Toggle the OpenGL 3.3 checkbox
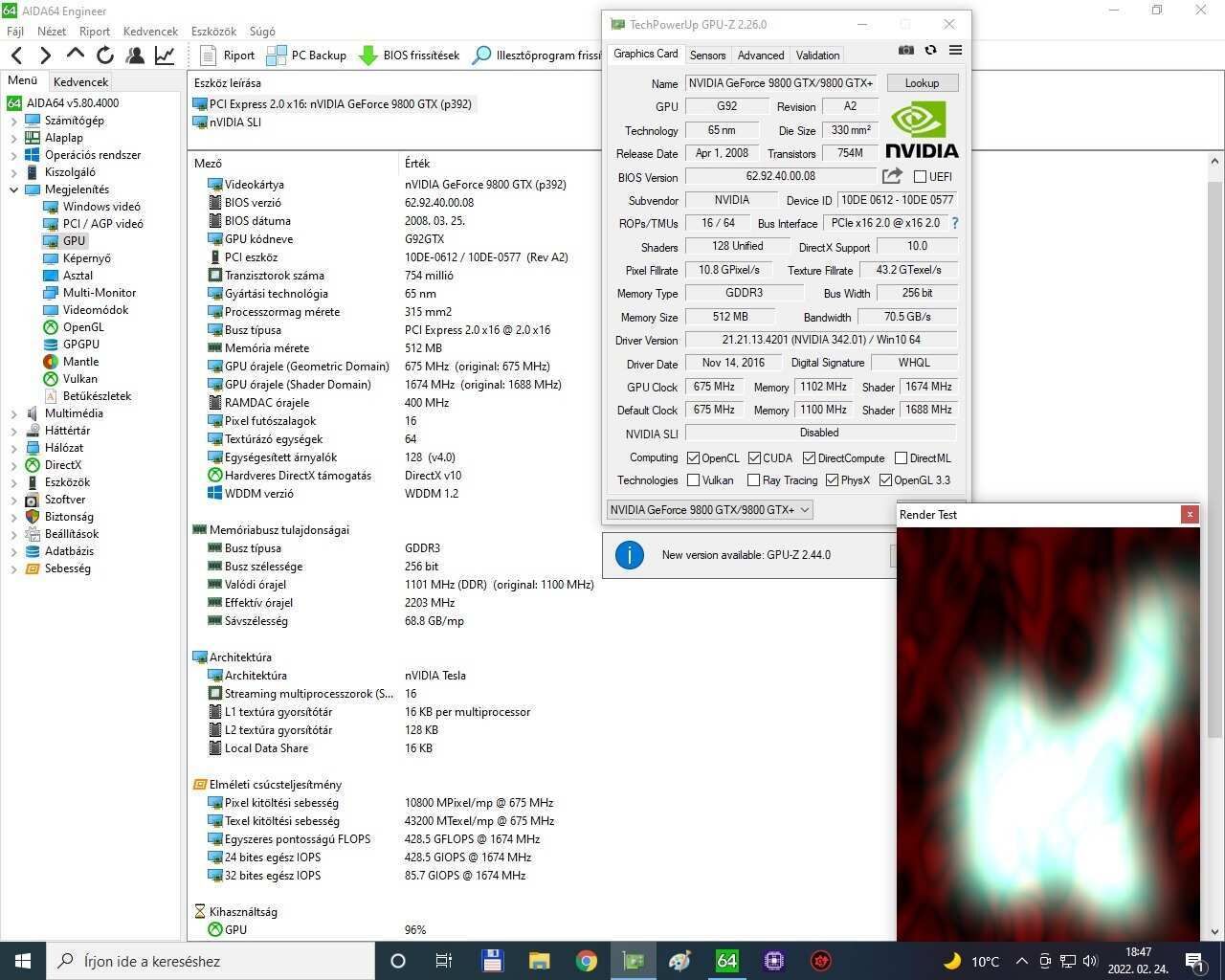This screenshot has width=1225, height=980. point(885,480)
